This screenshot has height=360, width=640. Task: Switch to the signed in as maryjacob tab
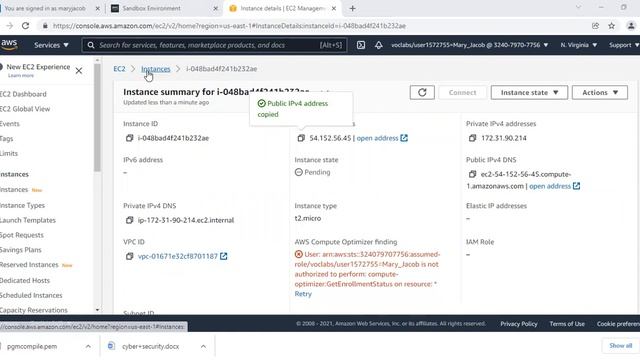click(x=51, y=8)
